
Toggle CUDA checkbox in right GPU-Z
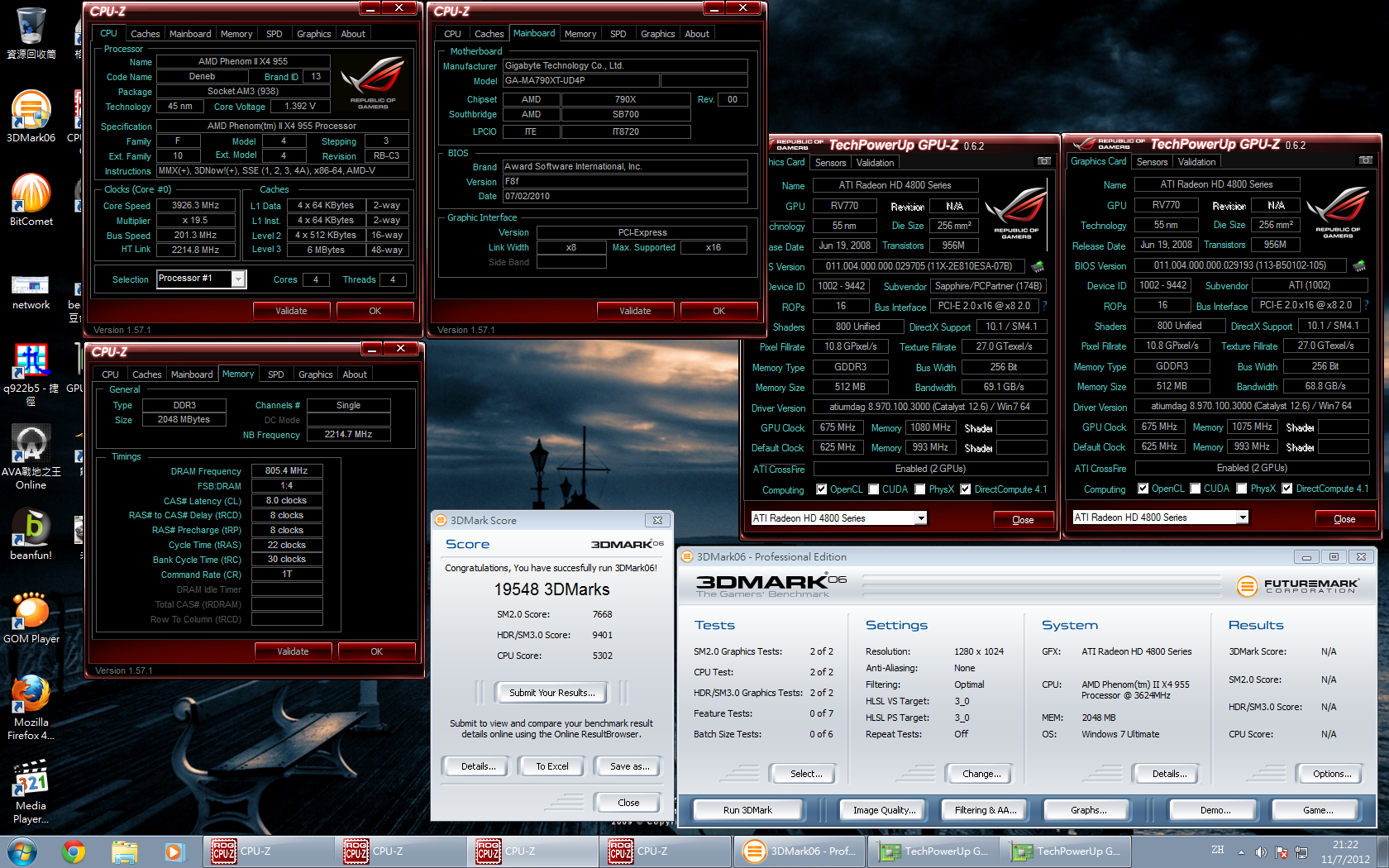pyautogui.click(x=1195, y=489)
